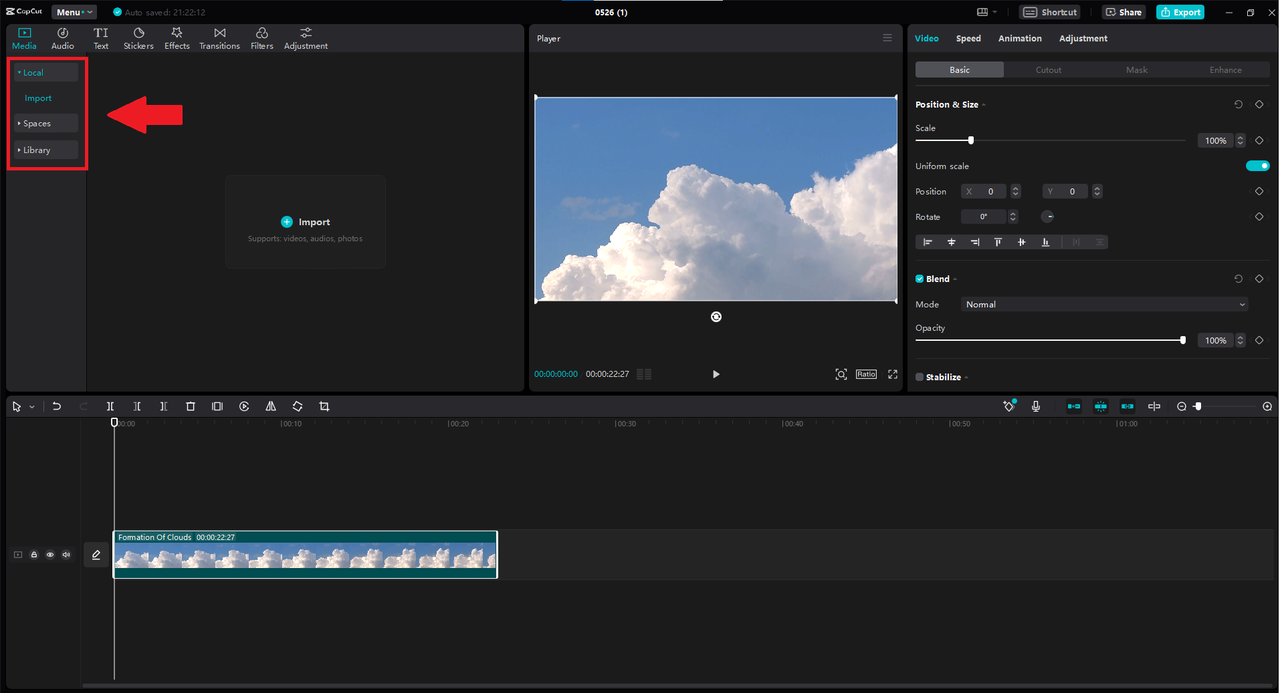This screenshot has height=693, width=1280.
Task: Expand the Library section in sidebar
Action: tap(37, 150)
